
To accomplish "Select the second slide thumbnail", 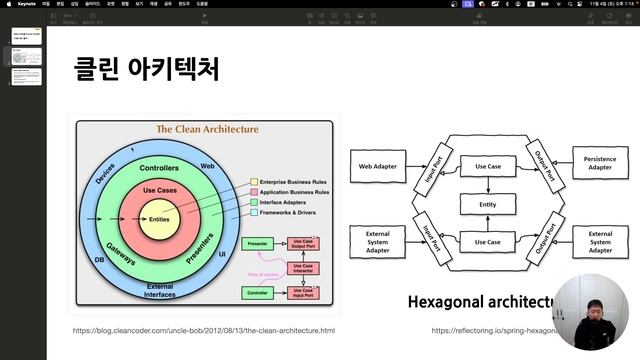I will (x=27, y=56).
